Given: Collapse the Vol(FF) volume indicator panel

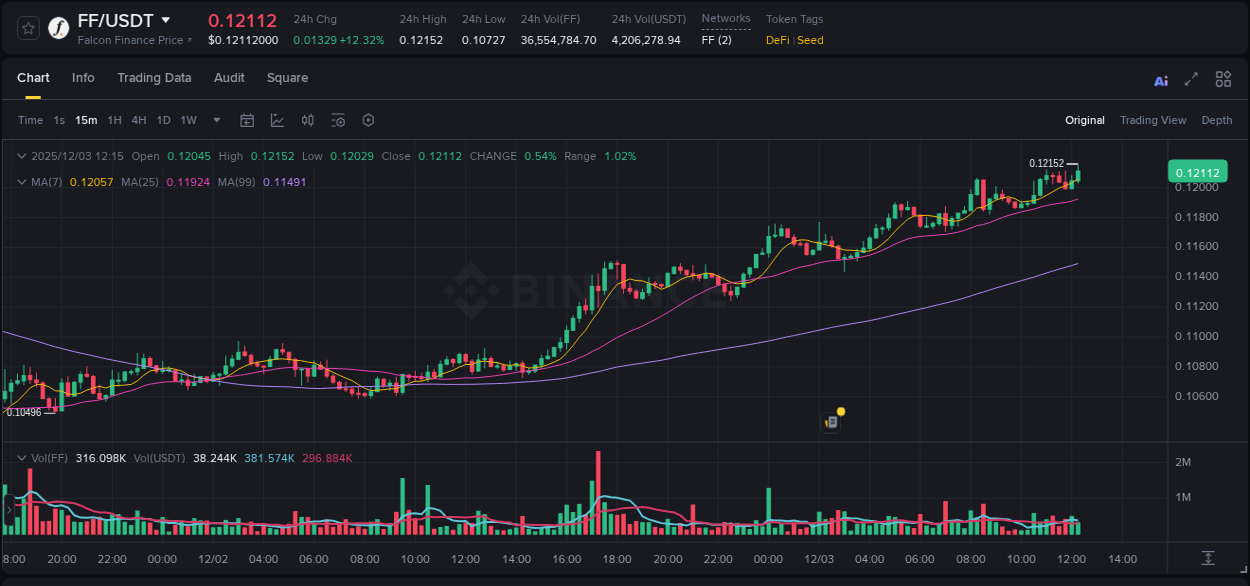Looking at the screenshot, I should 21,457.
